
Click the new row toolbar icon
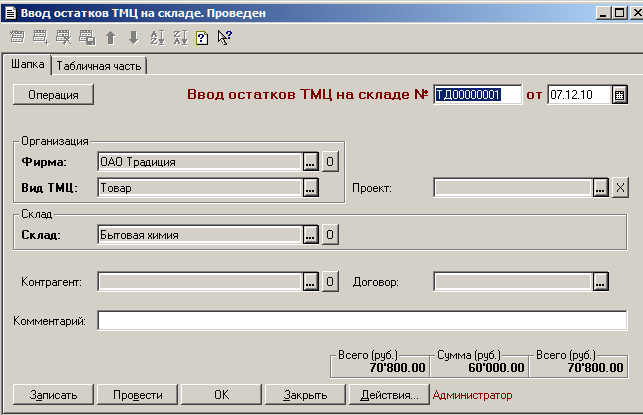(x=17, y=37)
